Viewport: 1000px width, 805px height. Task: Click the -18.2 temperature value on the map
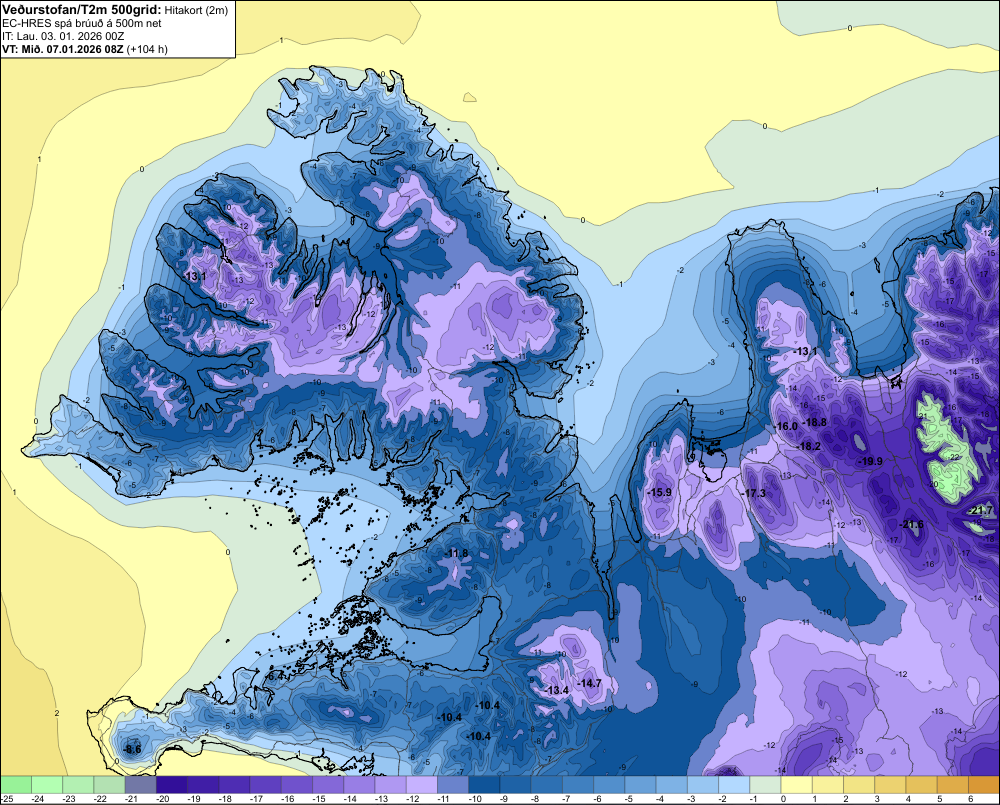(809, 446)
